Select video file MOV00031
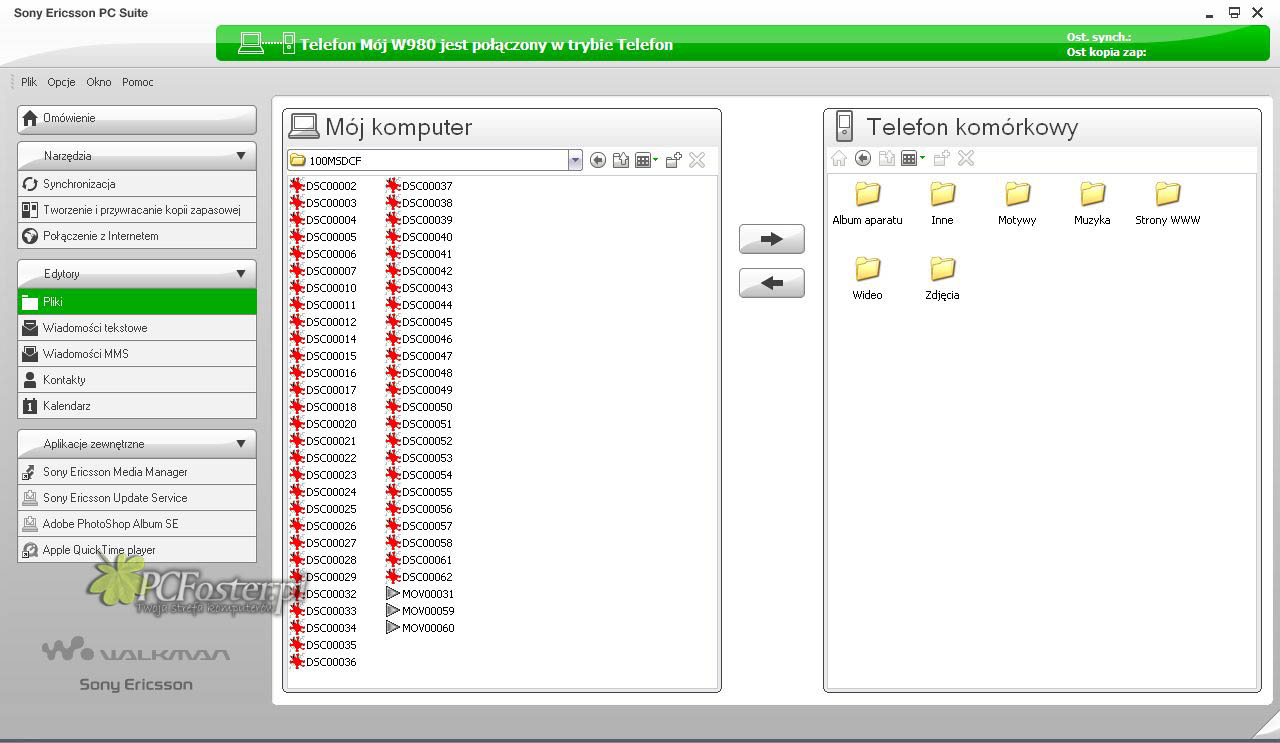 pyautogui.click(x=420, y=594)
